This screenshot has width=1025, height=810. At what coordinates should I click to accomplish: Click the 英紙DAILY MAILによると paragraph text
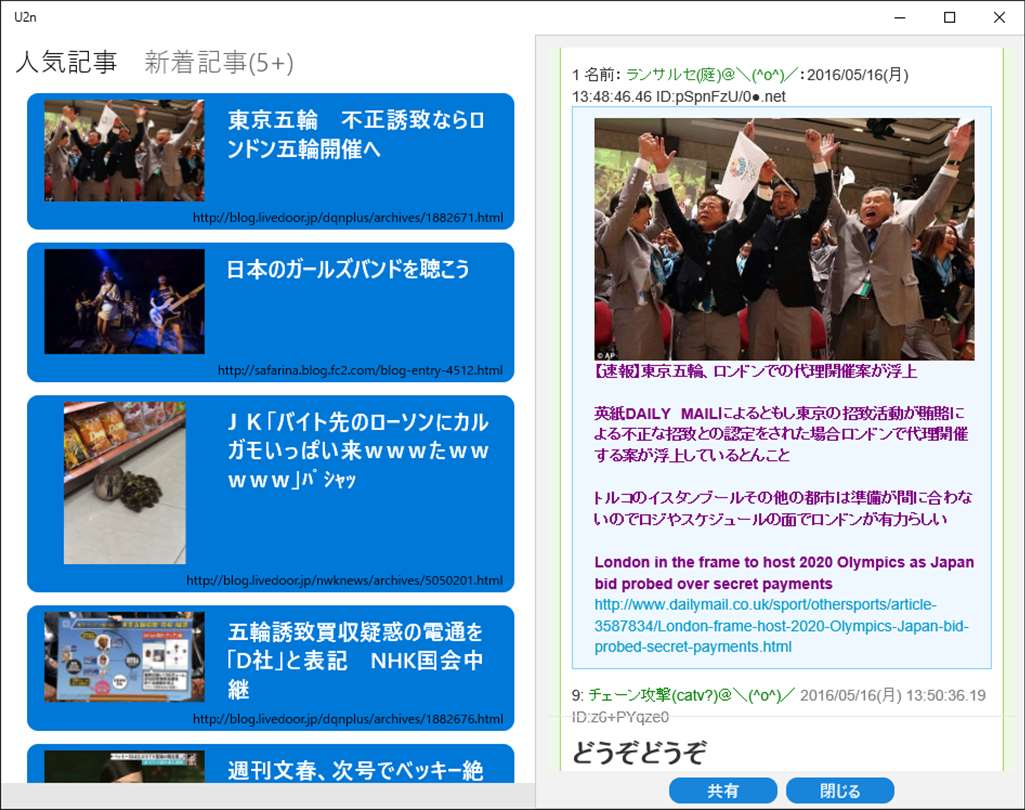tap(781, 434)
